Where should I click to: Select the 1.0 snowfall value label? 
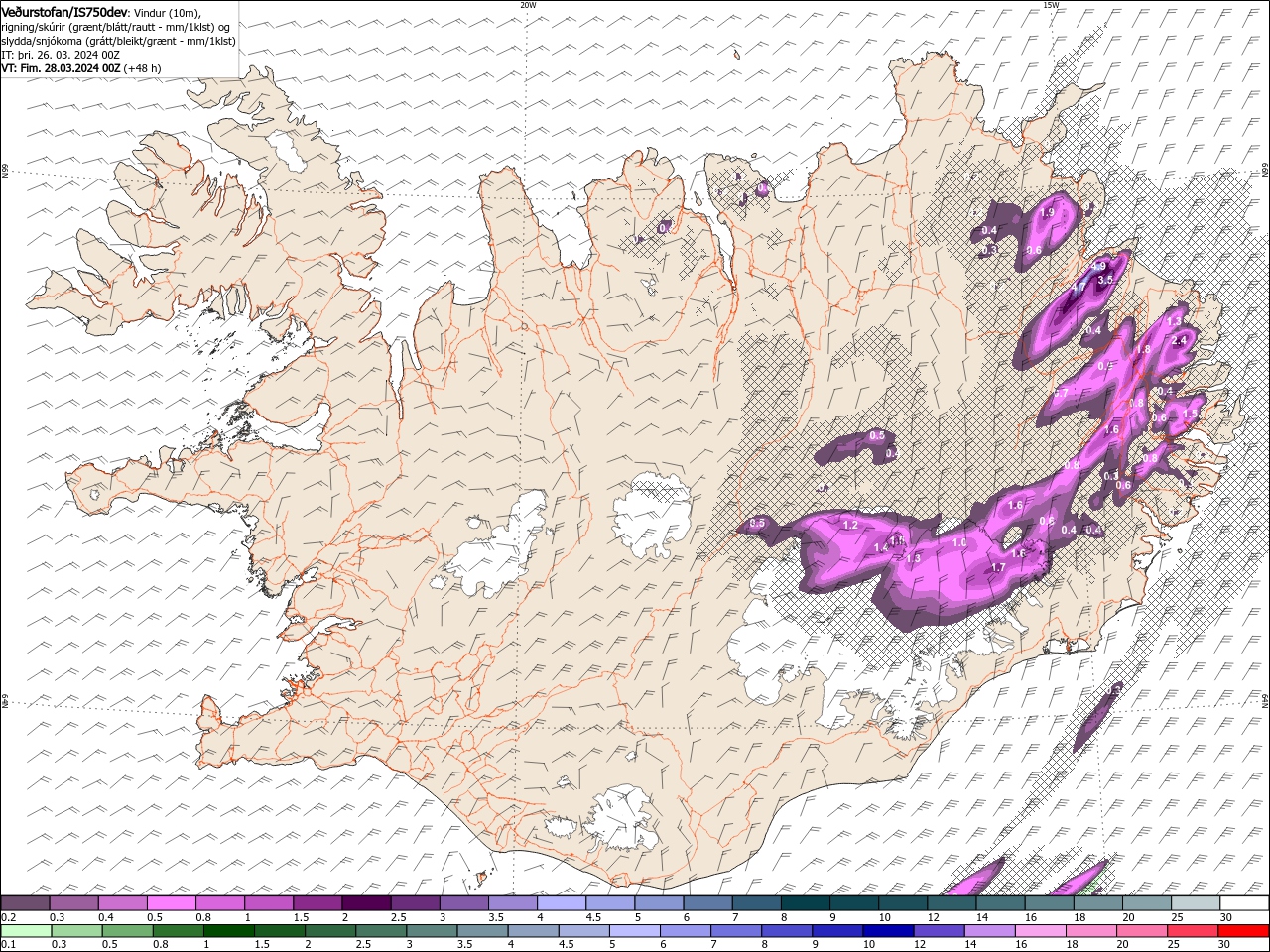coord(959,543)
